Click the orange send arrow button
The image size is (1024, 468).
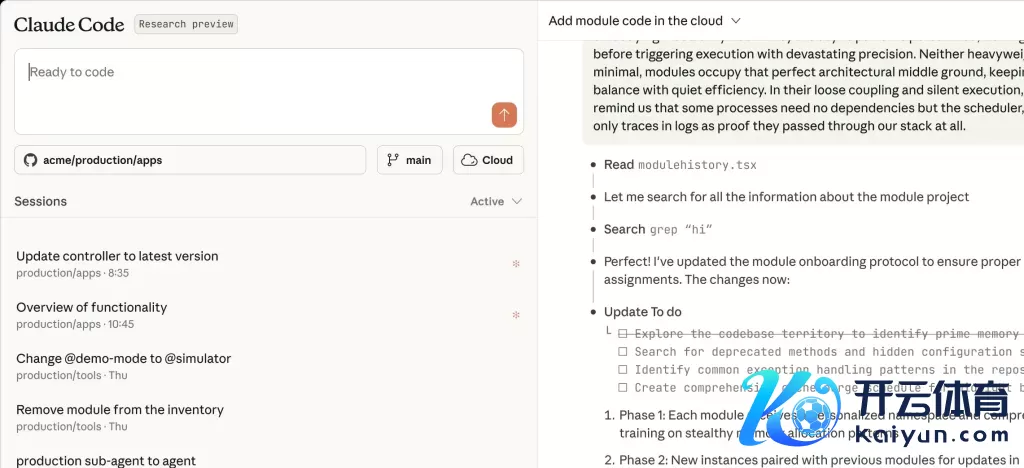pyautogui.click(x=504, y=115)
